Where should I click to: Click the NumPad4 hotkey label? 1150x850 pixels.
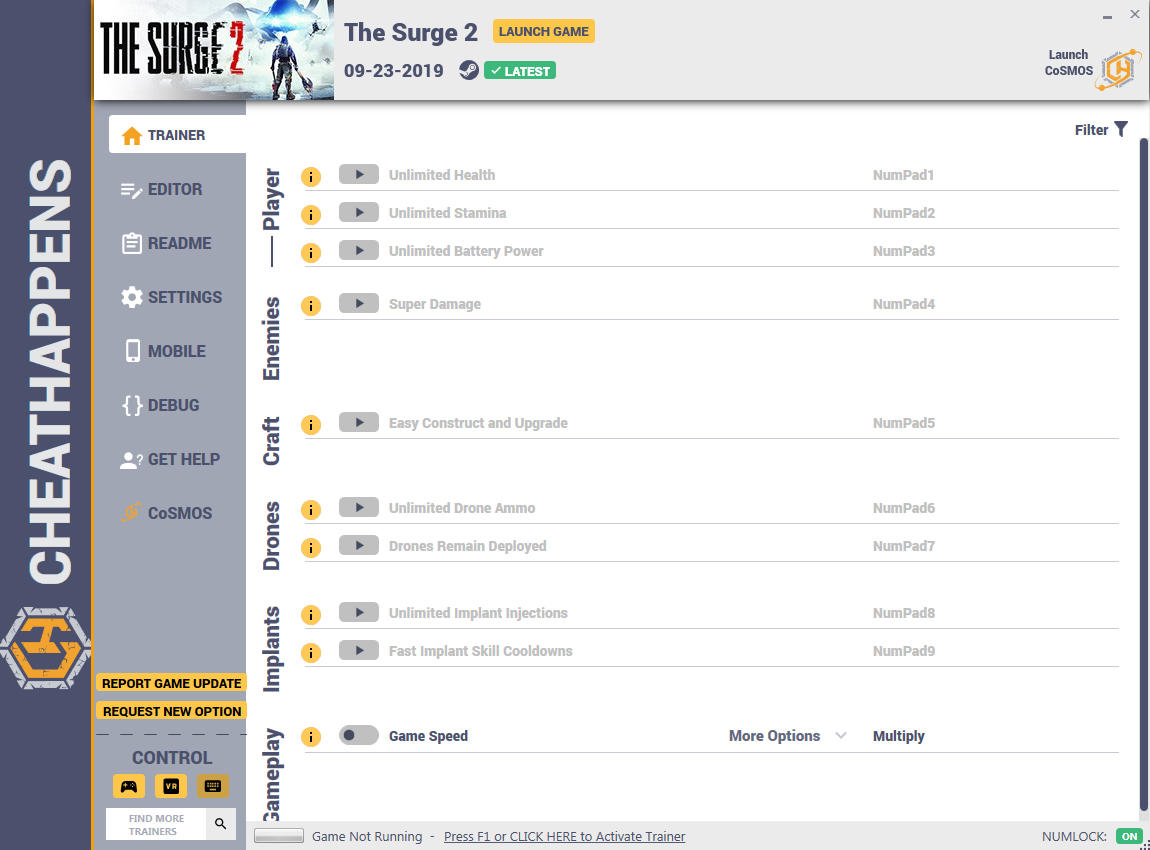point(904,304)
